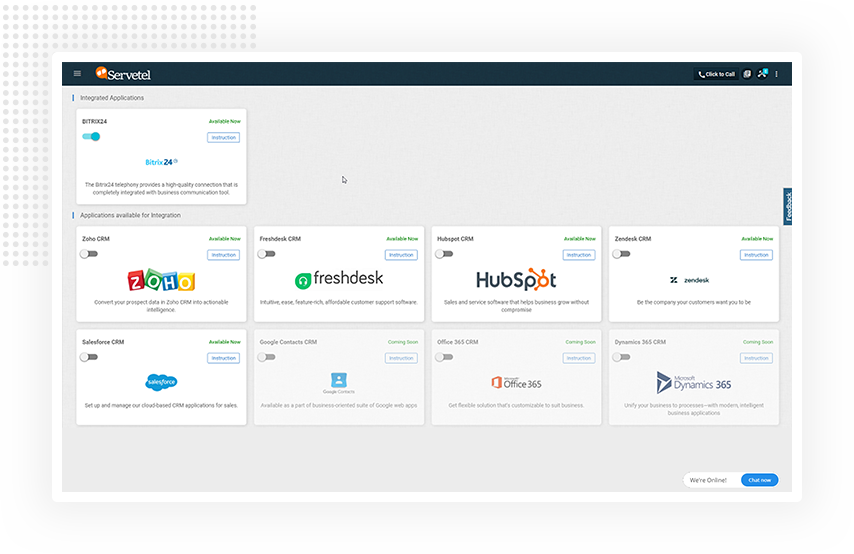Click the Google Contacts icon
The height and width of the screenshot is (554, 854).
339,383
